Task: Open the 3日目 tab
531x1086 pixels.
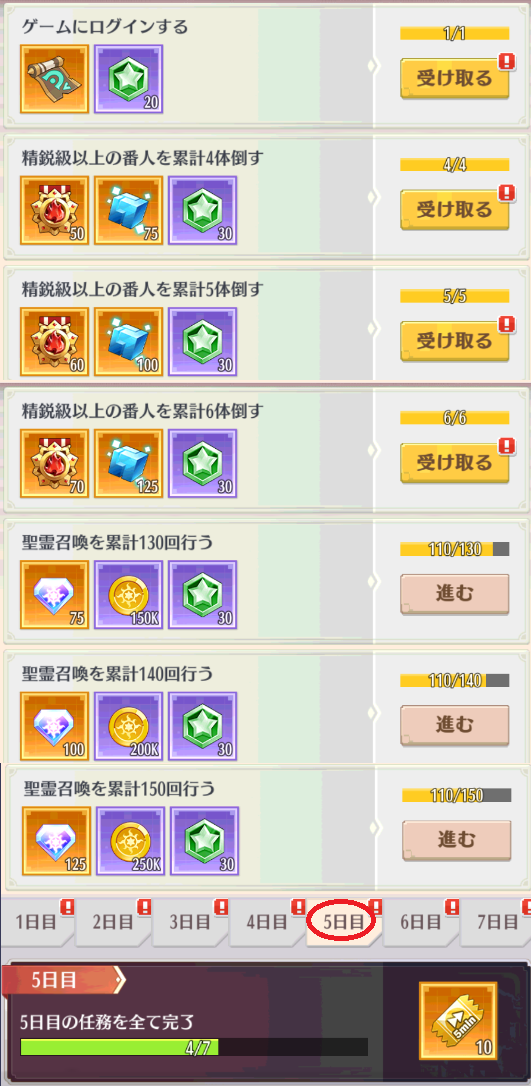Action: (x=190, y=922)
